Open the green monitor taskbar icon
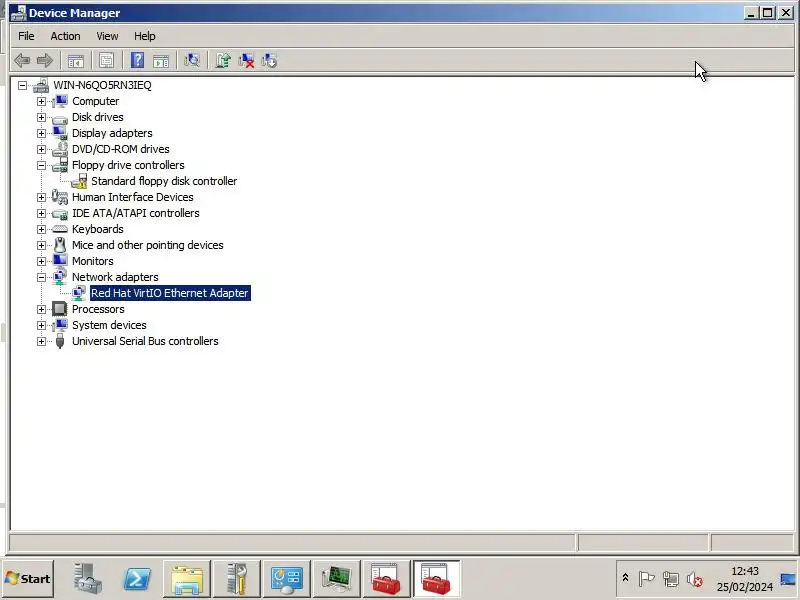800x600 pixels. tap(337, 579)
